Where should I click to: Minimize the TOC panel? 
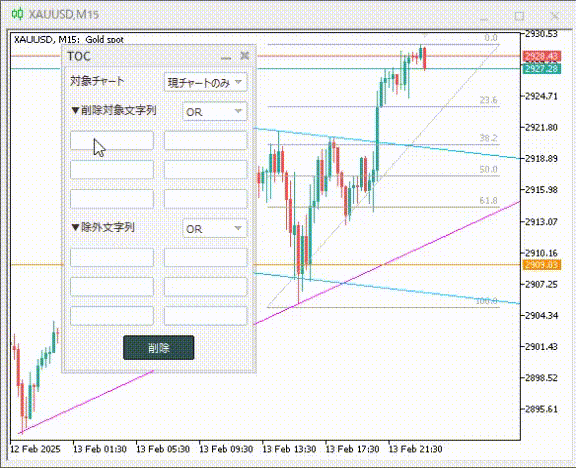226,57
